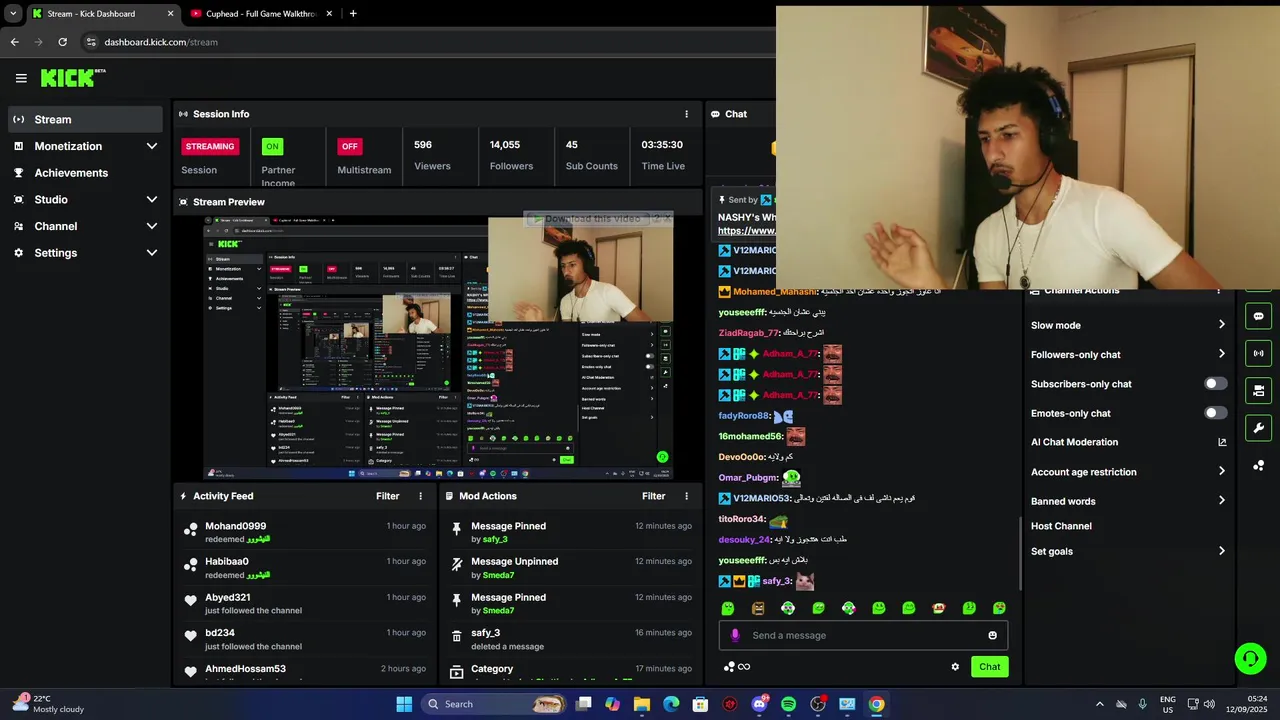Show hidden system tray icons chevron
Image resolution: width=1280 pixels, height=720 pixels.
1100,704
